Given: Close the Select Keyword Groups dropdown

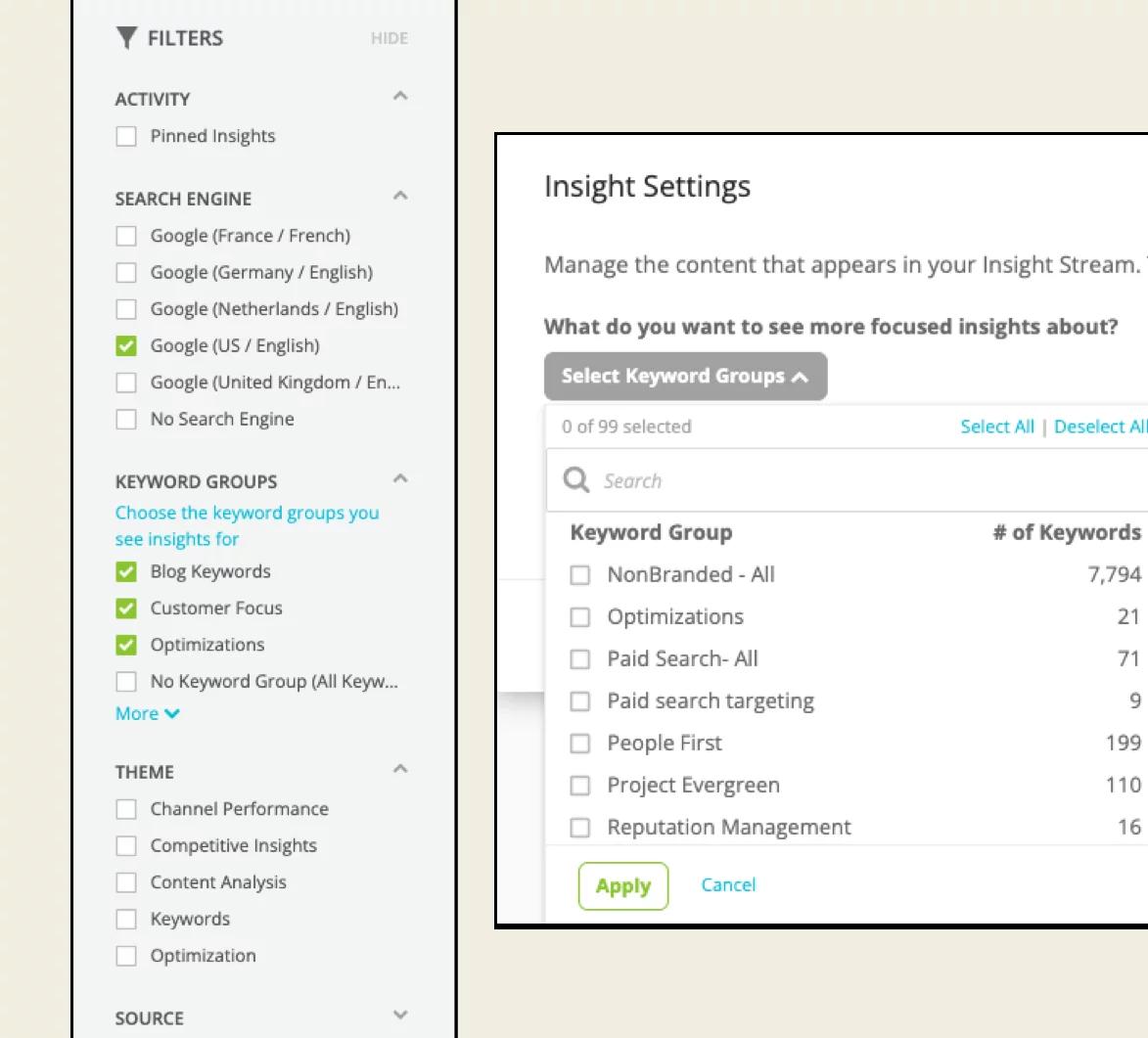Looking at the screenshot, I should pos(685,377).
